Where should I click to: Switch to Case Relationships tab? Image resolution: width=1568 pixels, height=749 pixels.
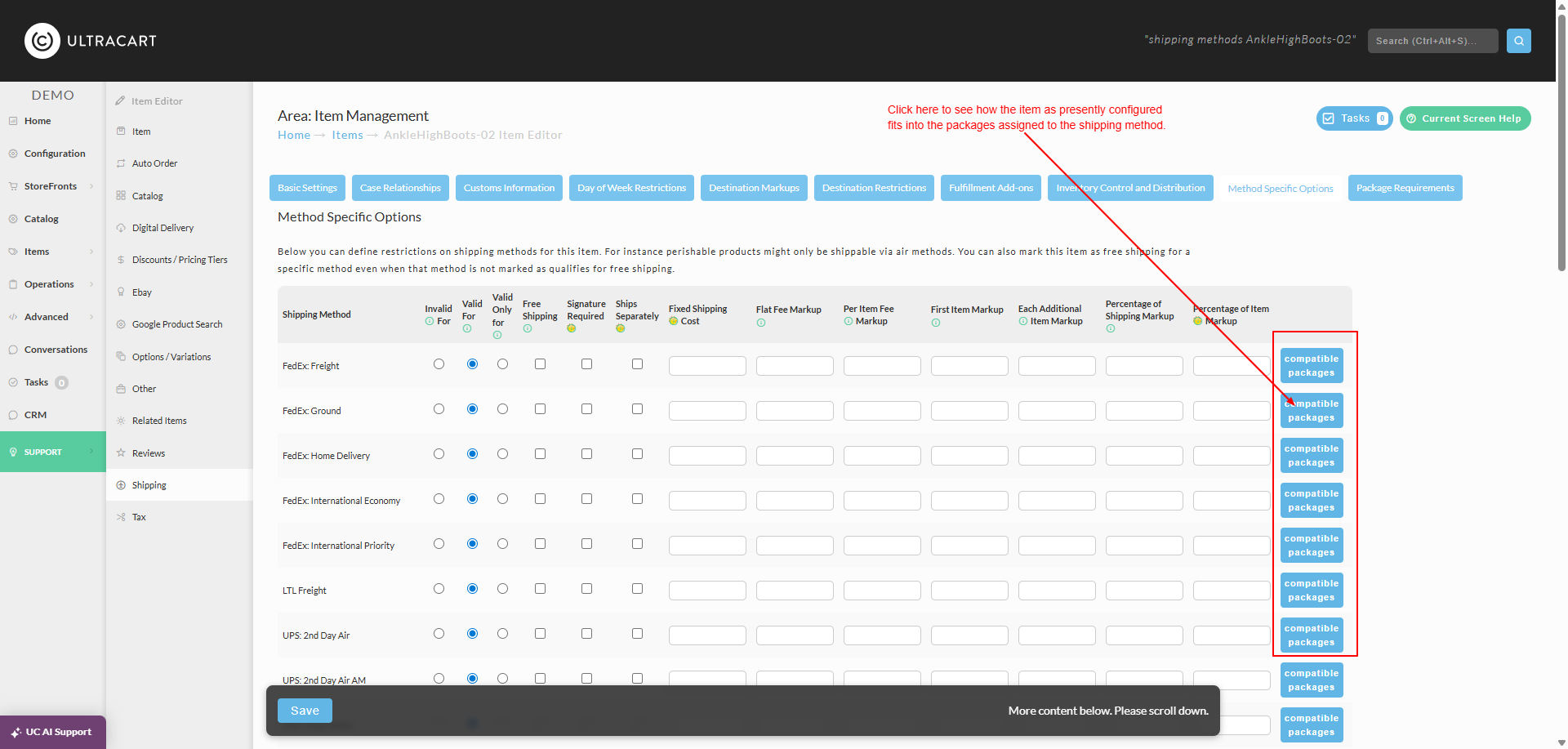(x=400, y=188)
